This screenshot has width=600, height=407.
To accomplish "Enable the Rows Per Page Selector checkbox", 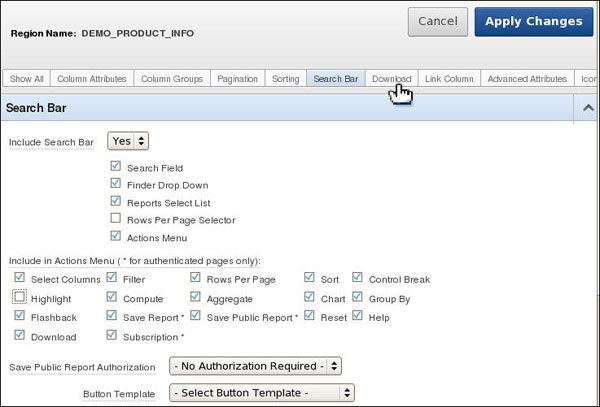I will pos(116,220).
